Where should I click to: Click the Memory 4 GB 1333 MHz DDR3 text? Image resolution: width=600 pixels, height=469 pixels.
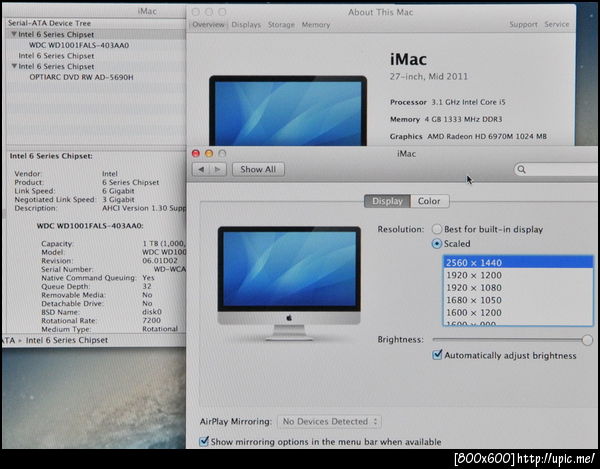point(446,119)
